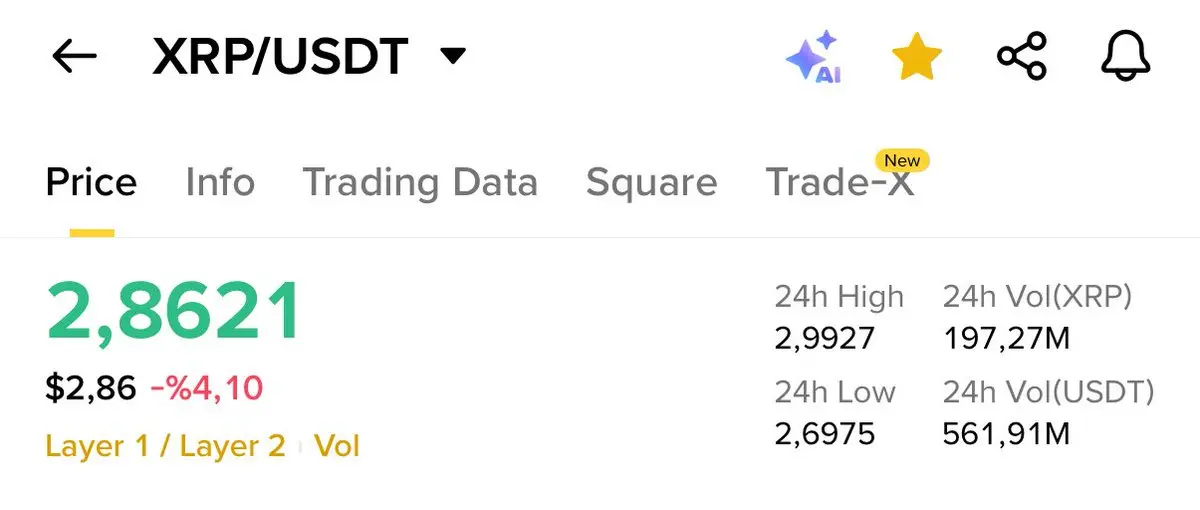The width and height of the screenshot is (1200, 510).
Task: Tap the New badge on Trade-X
Action: point(902,160)
